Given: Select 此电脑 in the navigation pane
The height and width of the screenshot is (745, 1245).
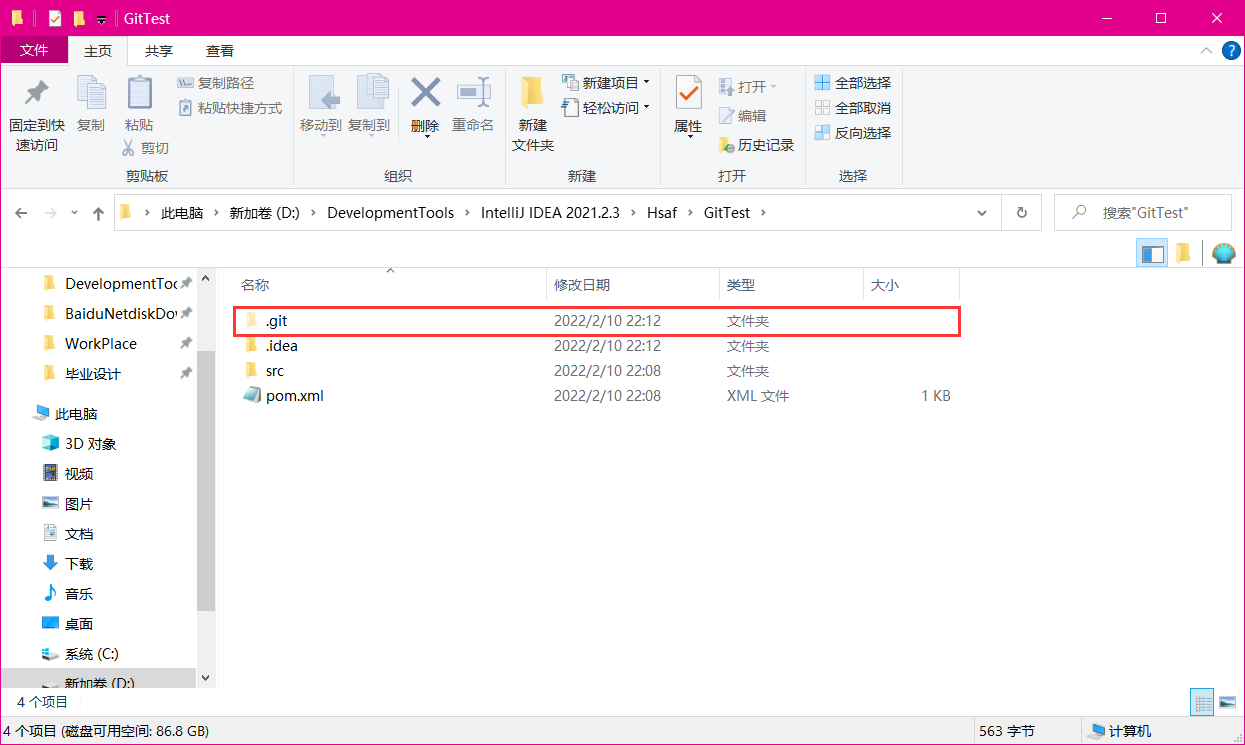Looking at the screenshot, I should [76, 414].
